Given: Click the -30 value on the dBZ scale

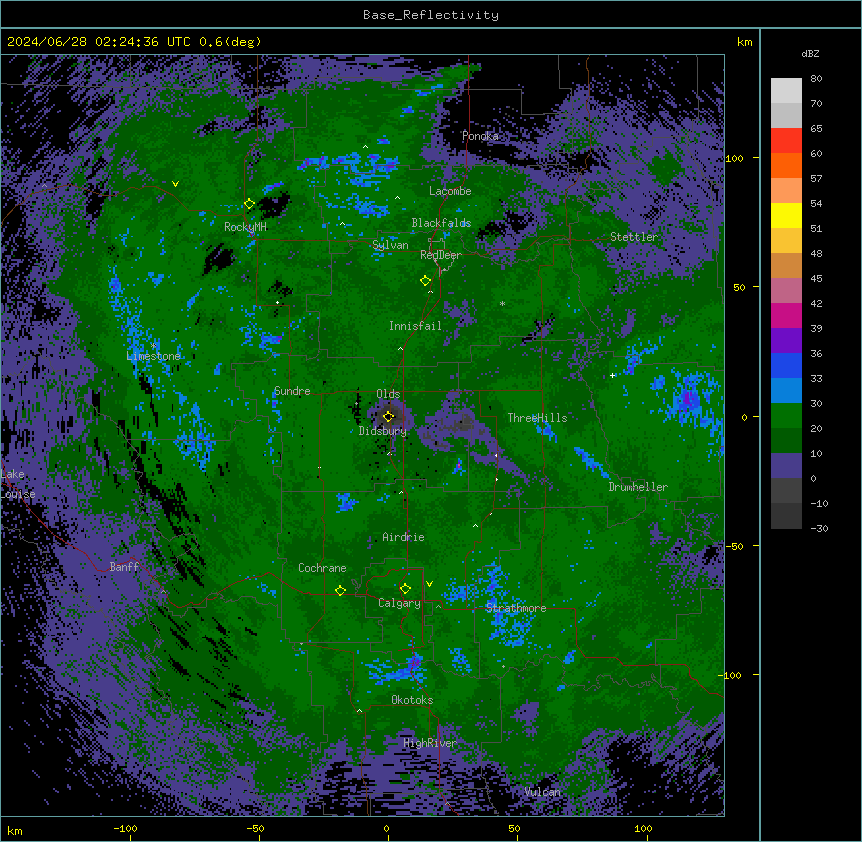Looking at the screenshot, I should tap(819, 529).
